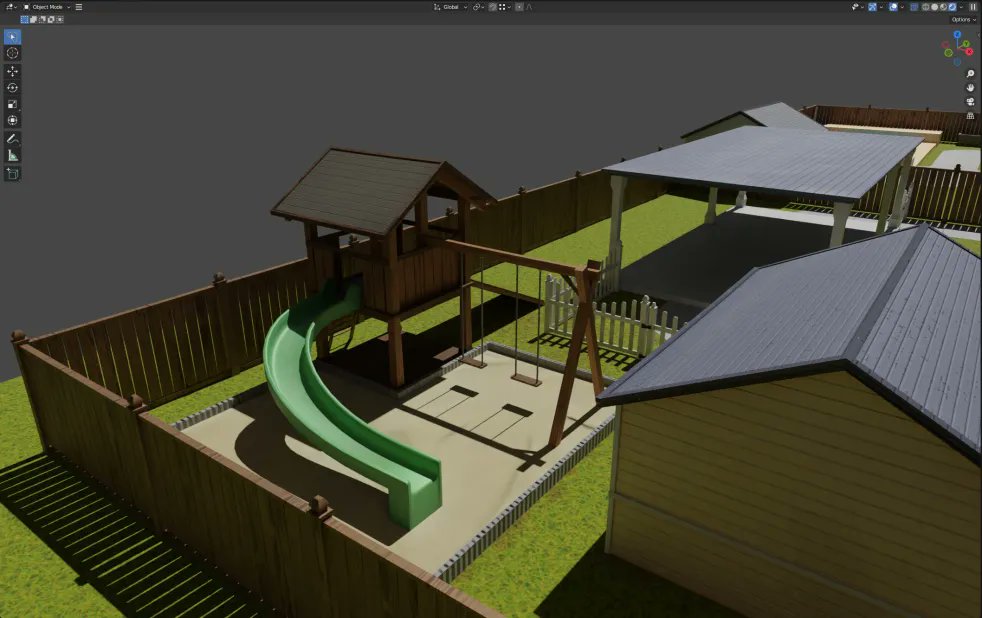Set selection mode to new selection
Image resolution: width=982 pixels, height=618 pixels.
24,19
